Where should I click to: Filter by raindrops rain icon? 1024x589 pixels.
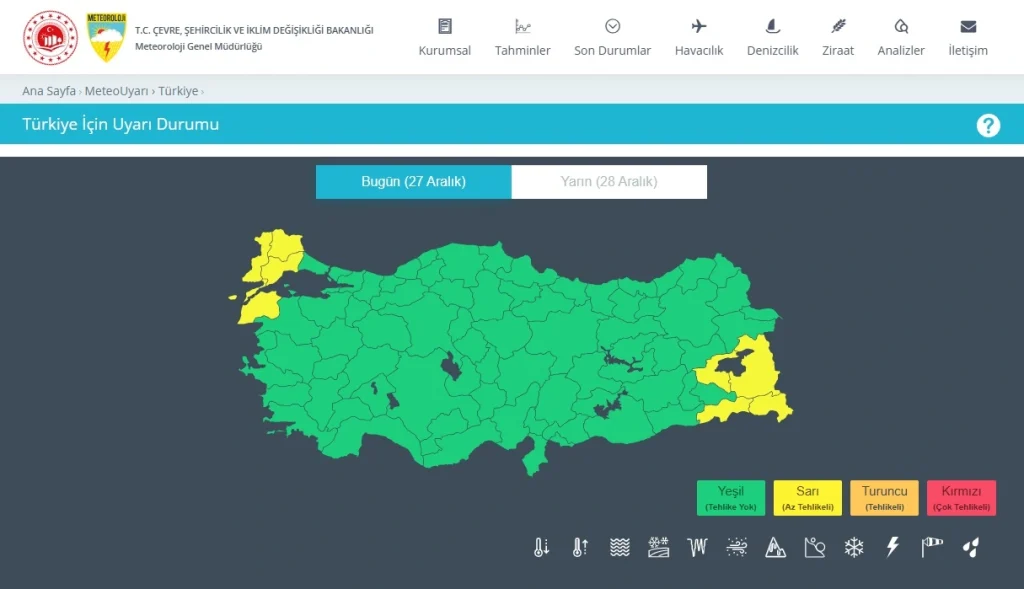point(971,547)
